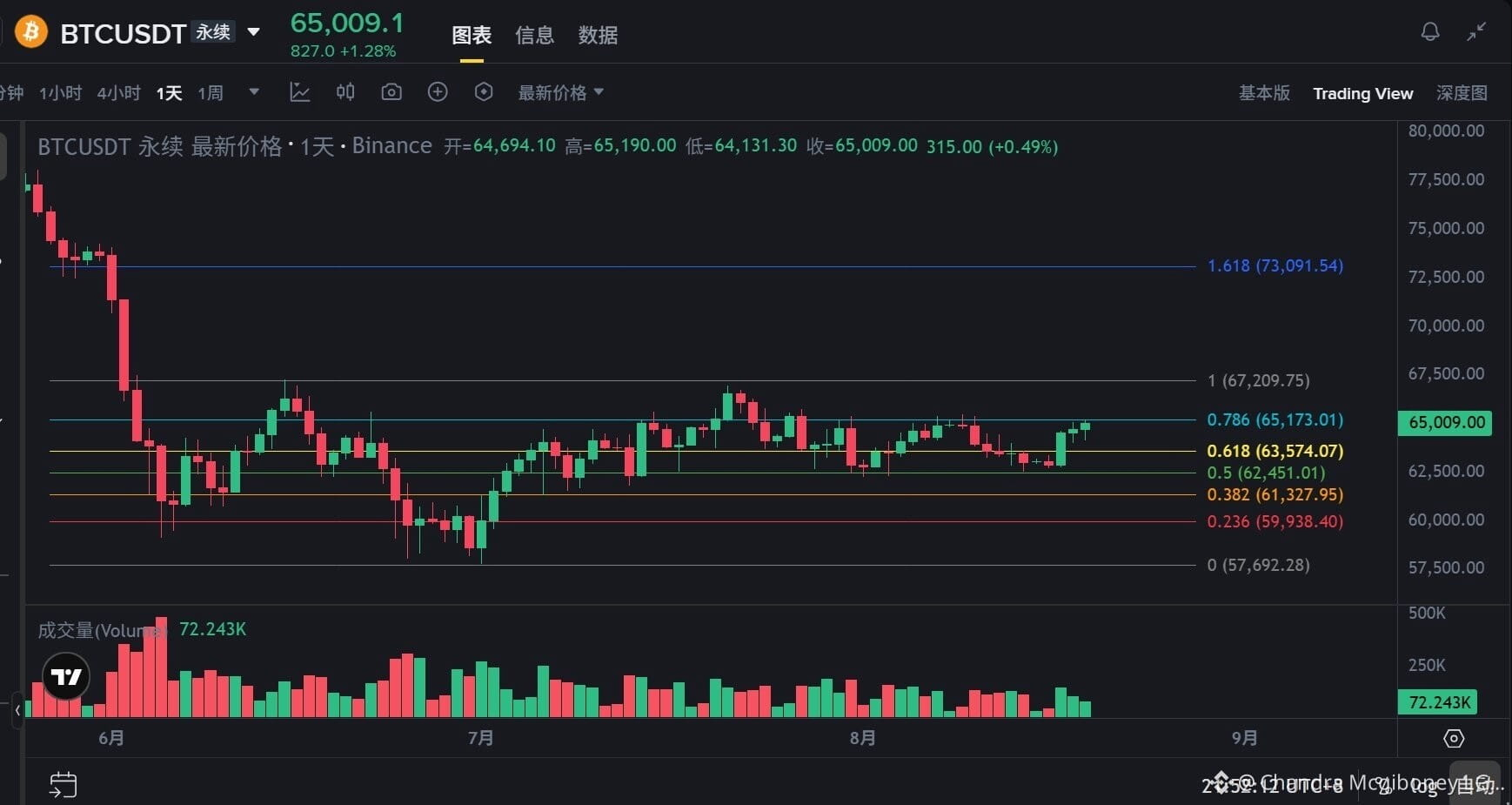The height and width of the screenshot is (805, 1512).
Task: Switch to the 信息 tab
Action: pyautogui.click(x=534, y=35)
